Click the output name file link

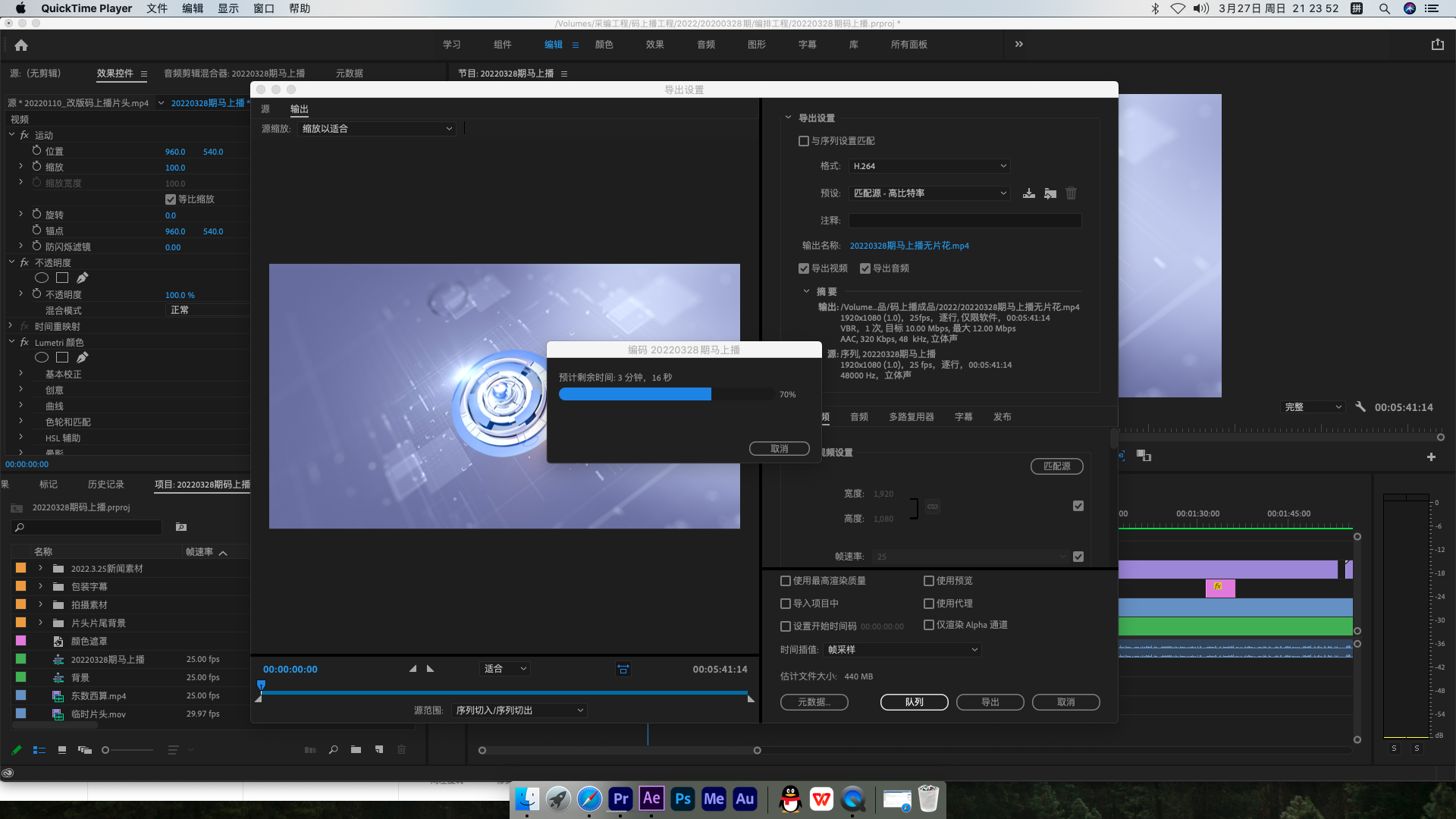tap(909, 246)
